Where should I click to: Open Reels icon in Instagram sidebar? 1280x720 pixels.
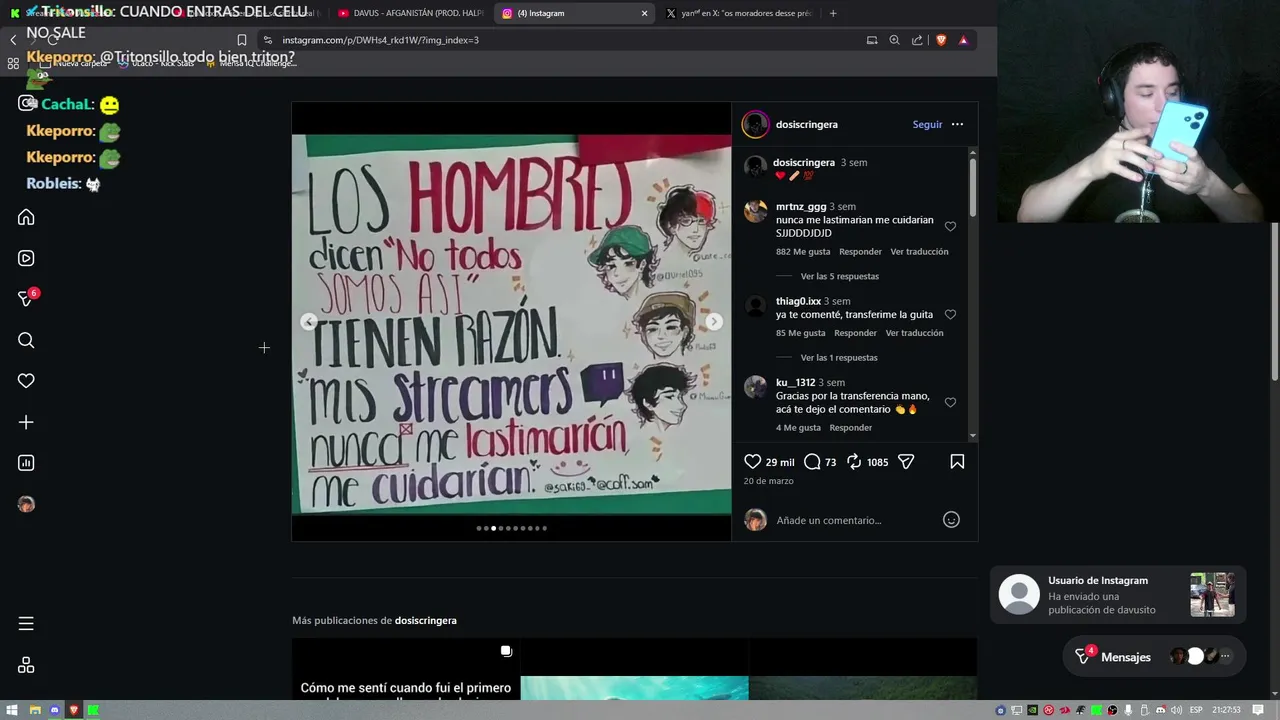(x=26, y=258)
